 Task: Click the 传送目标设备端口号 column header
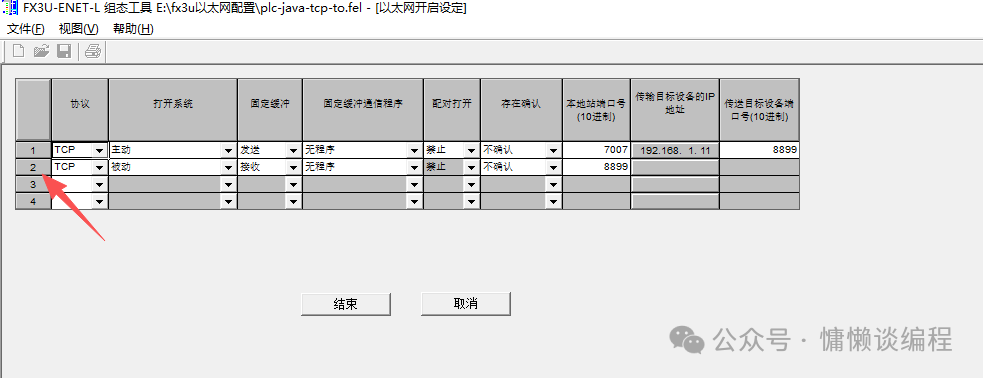[759, 110]
